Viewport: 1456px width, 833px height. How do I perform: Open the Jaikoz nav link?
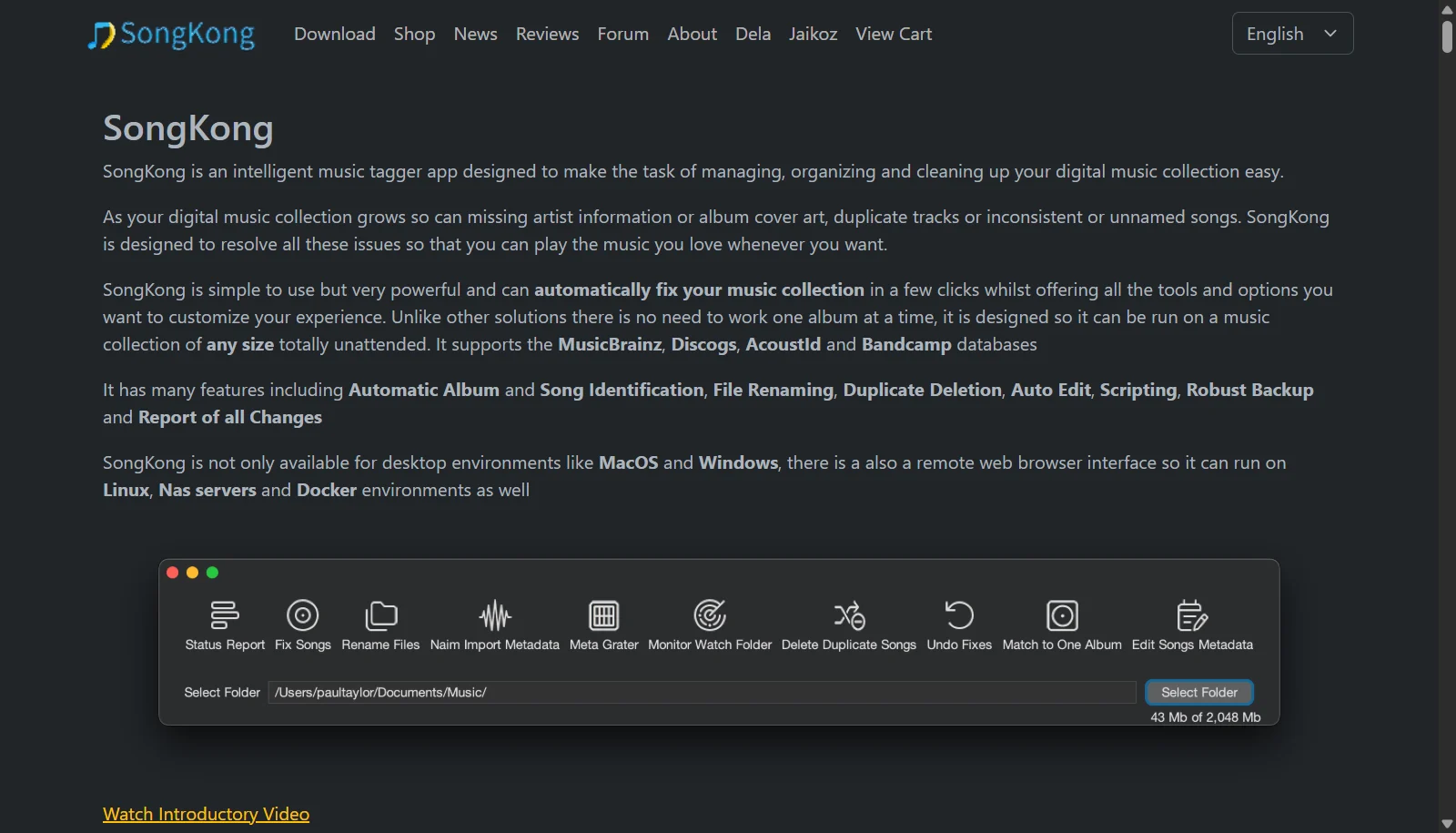click(813, 34)
